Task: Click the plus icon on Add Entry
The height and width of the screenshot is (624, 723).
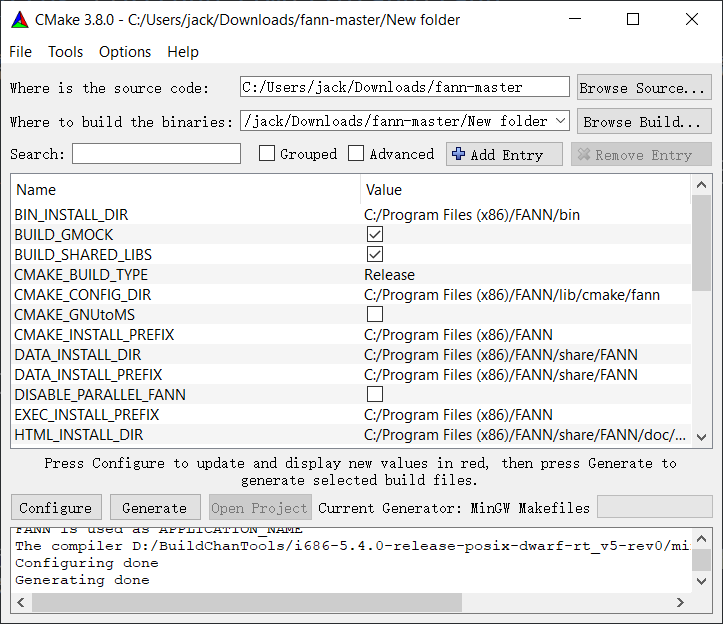Action: pos(458,154)
